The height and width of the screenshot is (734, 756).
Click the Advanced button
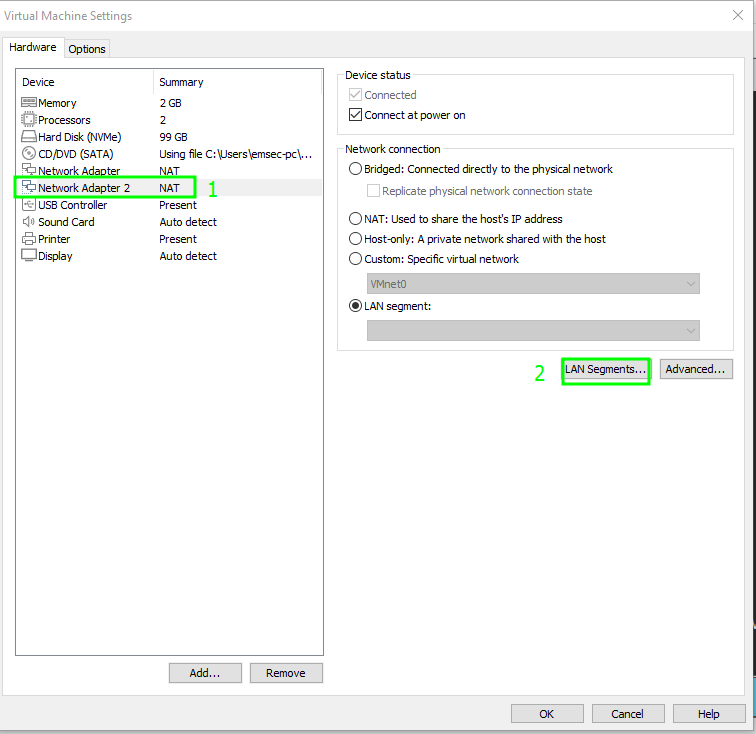696,370
